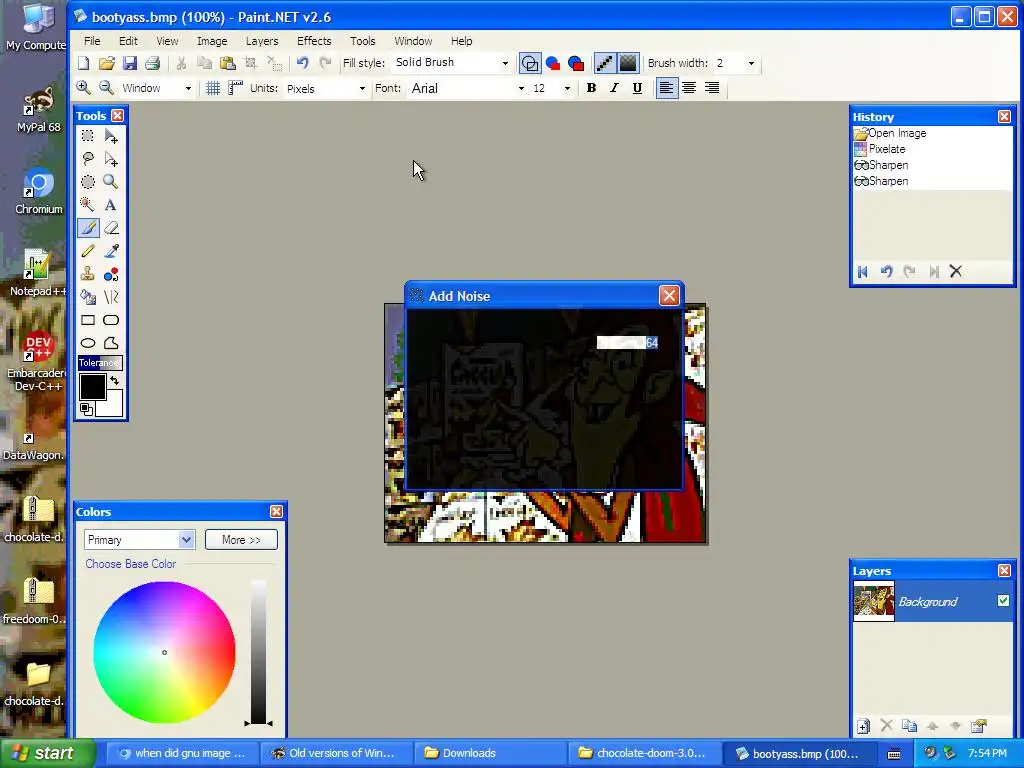The height and width of the screenshot is (768, 1024).
Task: Toggle Underline text formatting
Action: [637, 88]
